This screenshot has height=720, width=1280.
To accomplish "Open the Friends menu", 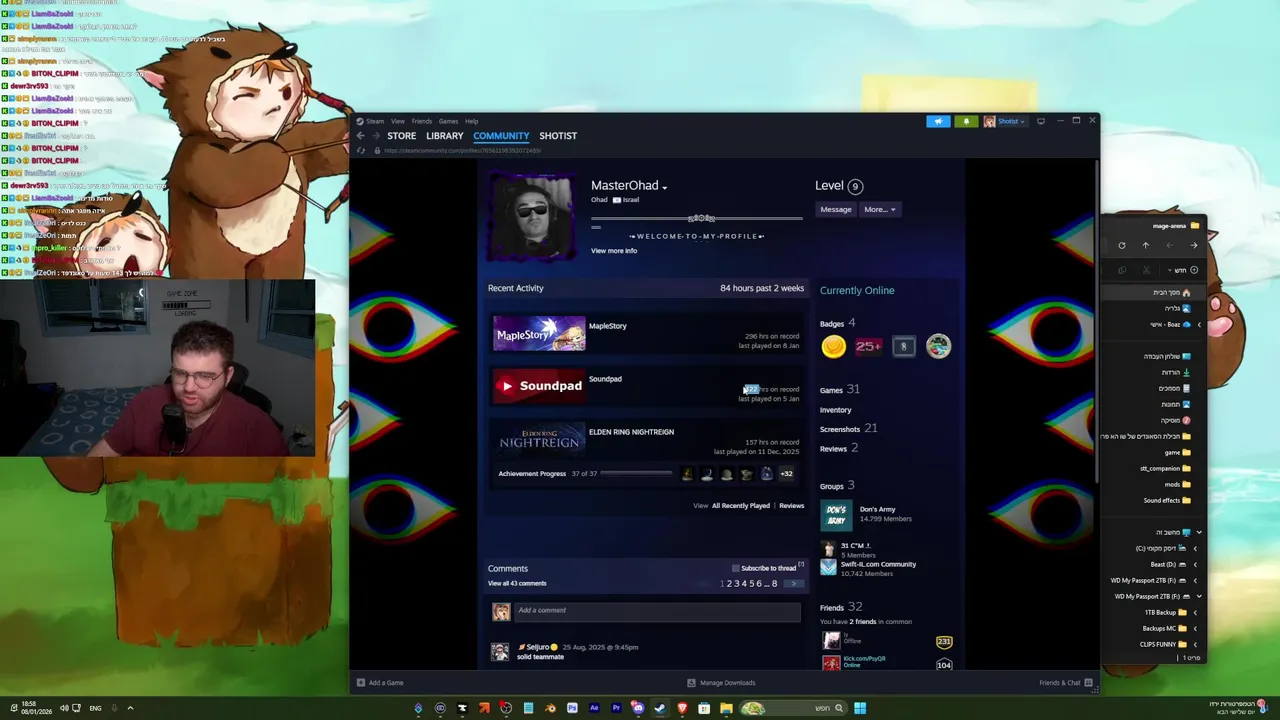I will [x=422, y=121].
